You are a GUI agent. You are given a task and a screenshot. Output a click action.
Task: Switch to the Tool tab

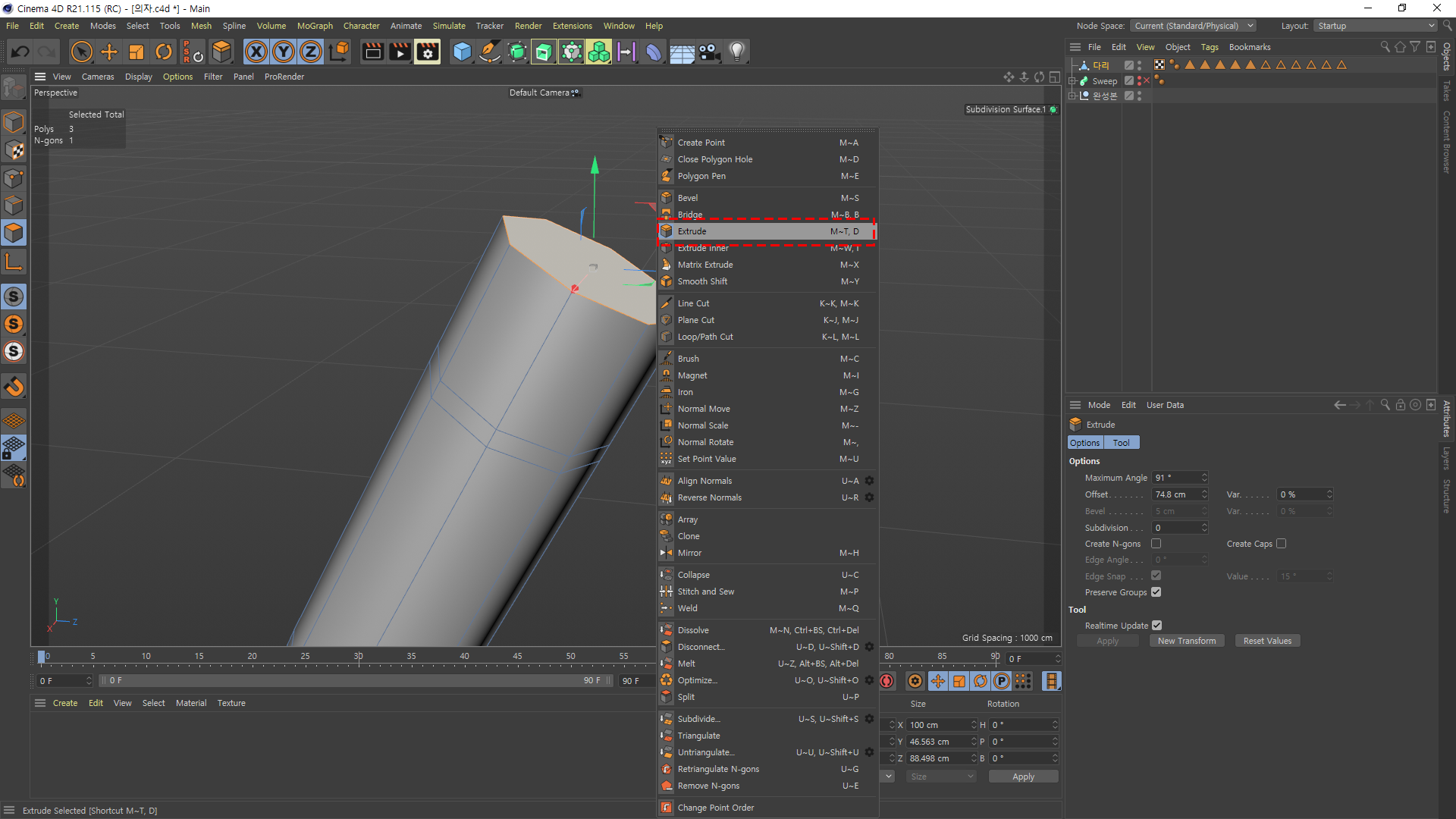(1121, 443)
